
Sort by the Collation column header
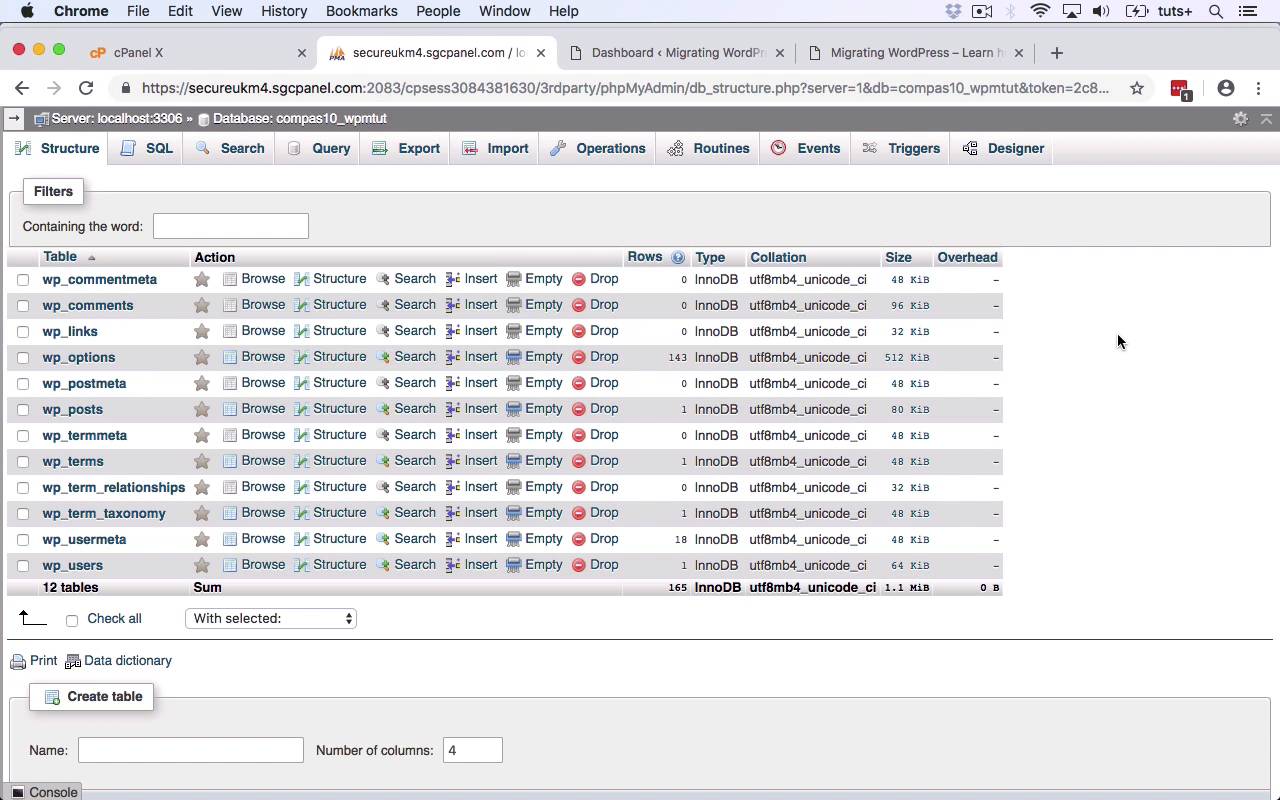[x=778, y=257]
